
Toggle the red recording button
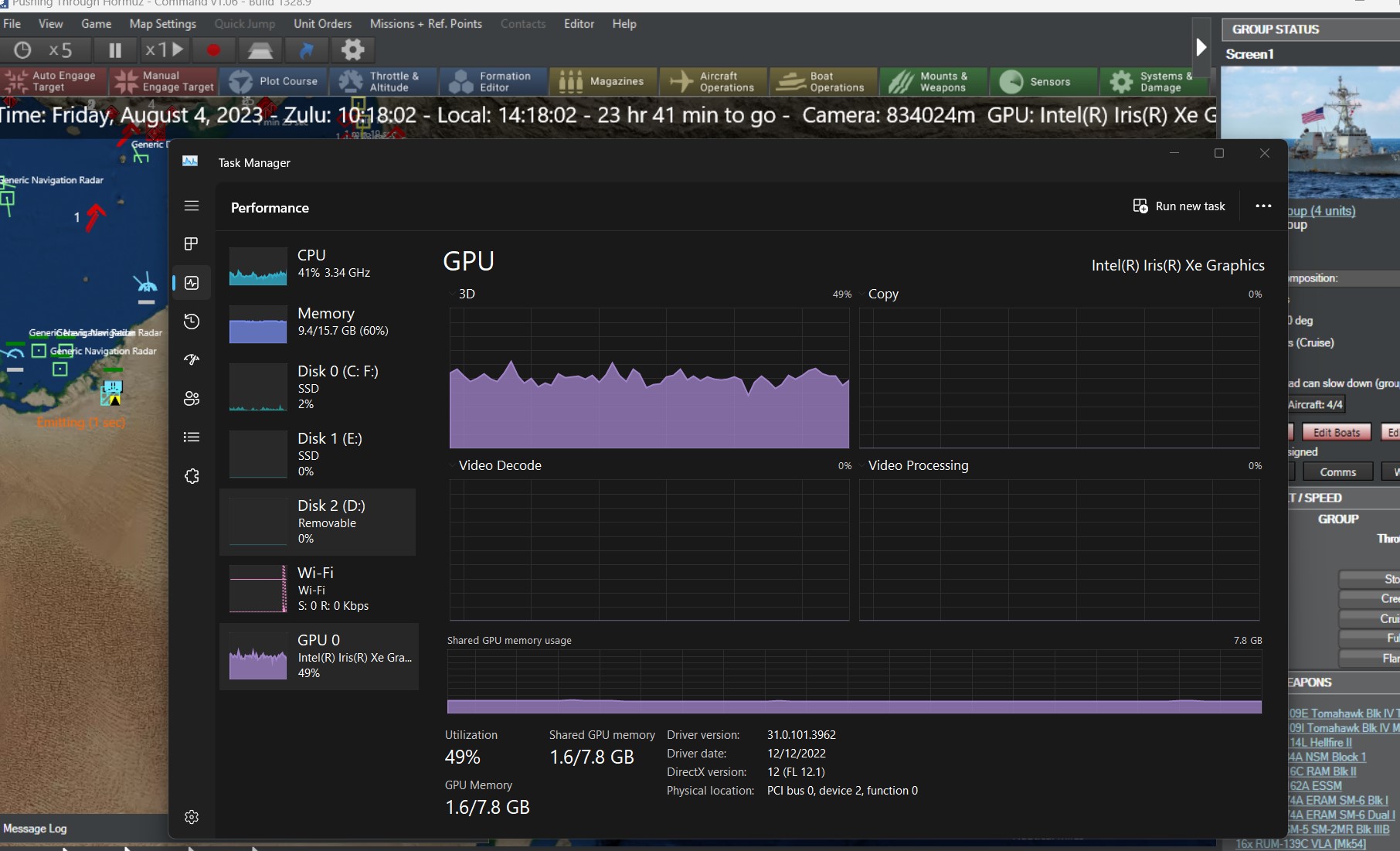click(214, 50)
